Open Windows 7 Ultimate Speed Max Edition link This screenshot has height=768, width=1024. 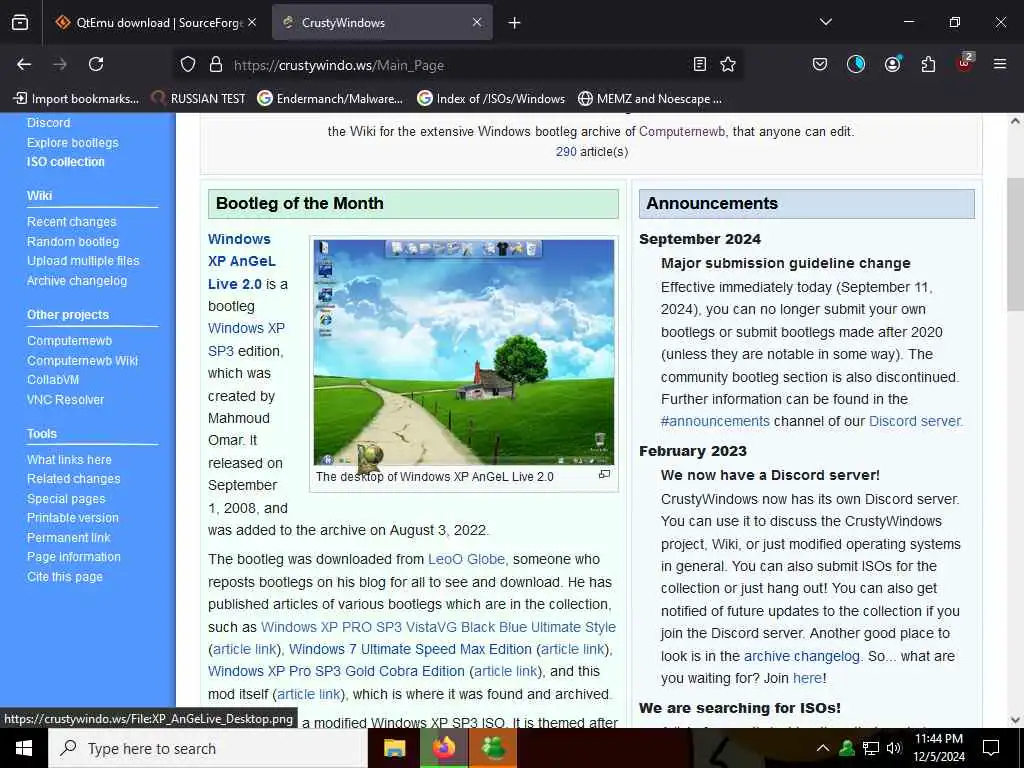pos(410,650)
